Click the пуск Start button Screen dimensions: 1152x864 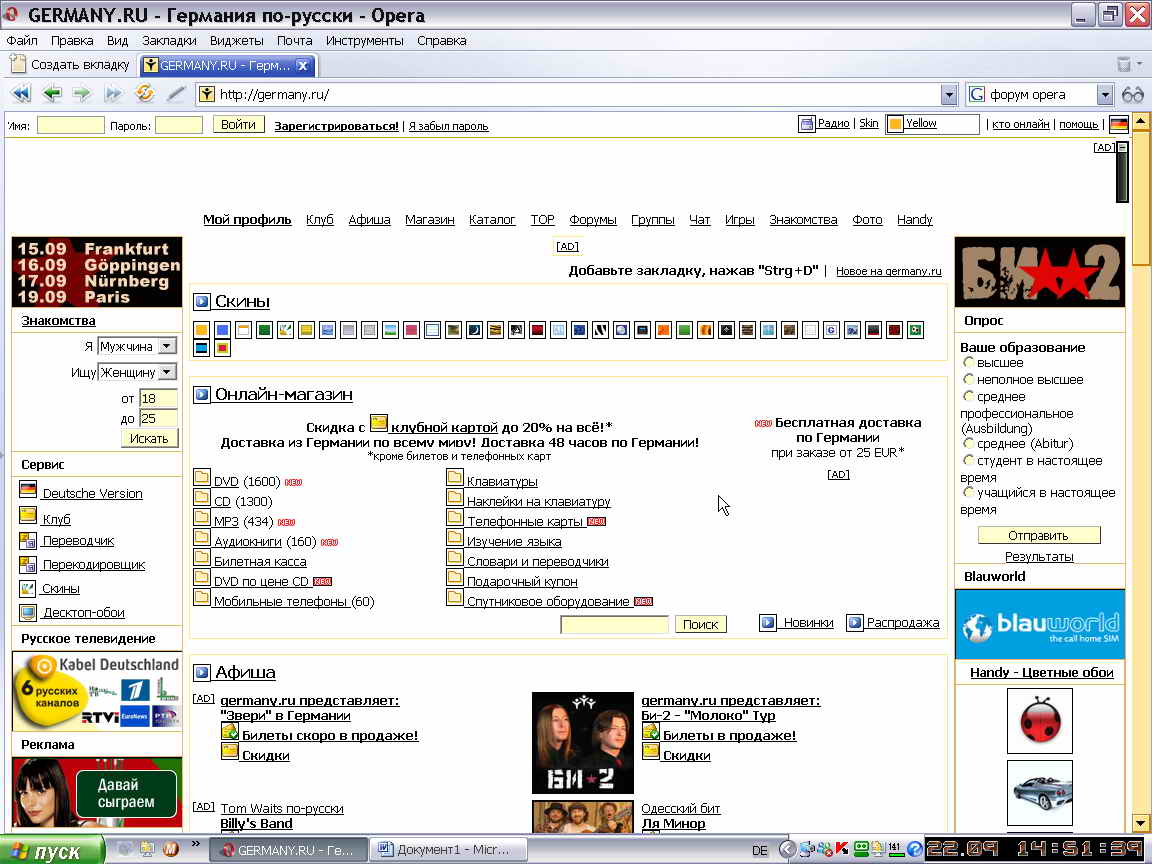[51, 850]
